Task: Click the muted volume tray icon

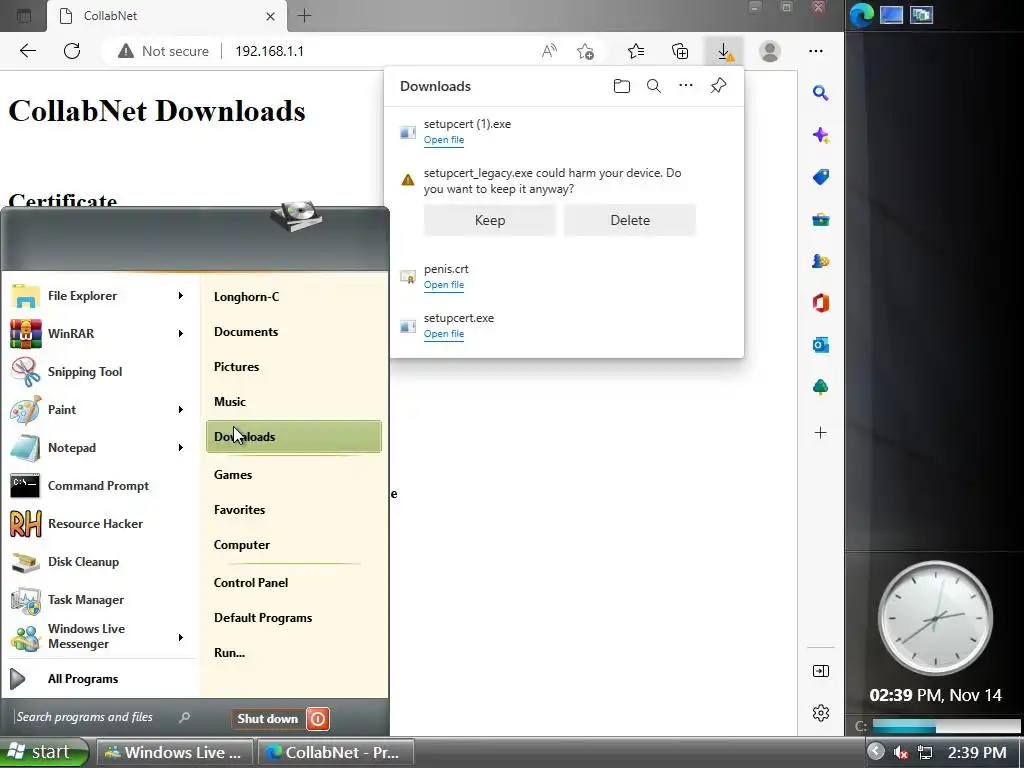Action: 901,752
